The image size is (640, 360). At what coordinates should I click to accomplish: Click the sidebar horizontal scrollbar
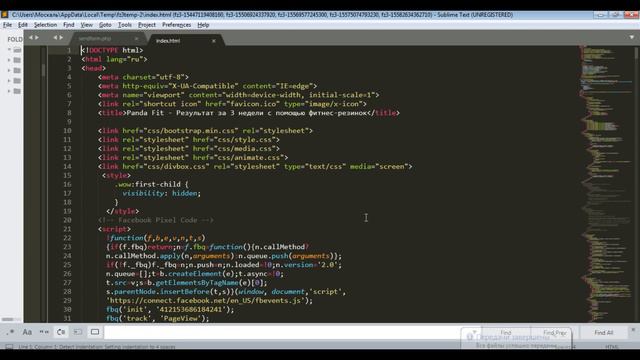tap(8, 319)
